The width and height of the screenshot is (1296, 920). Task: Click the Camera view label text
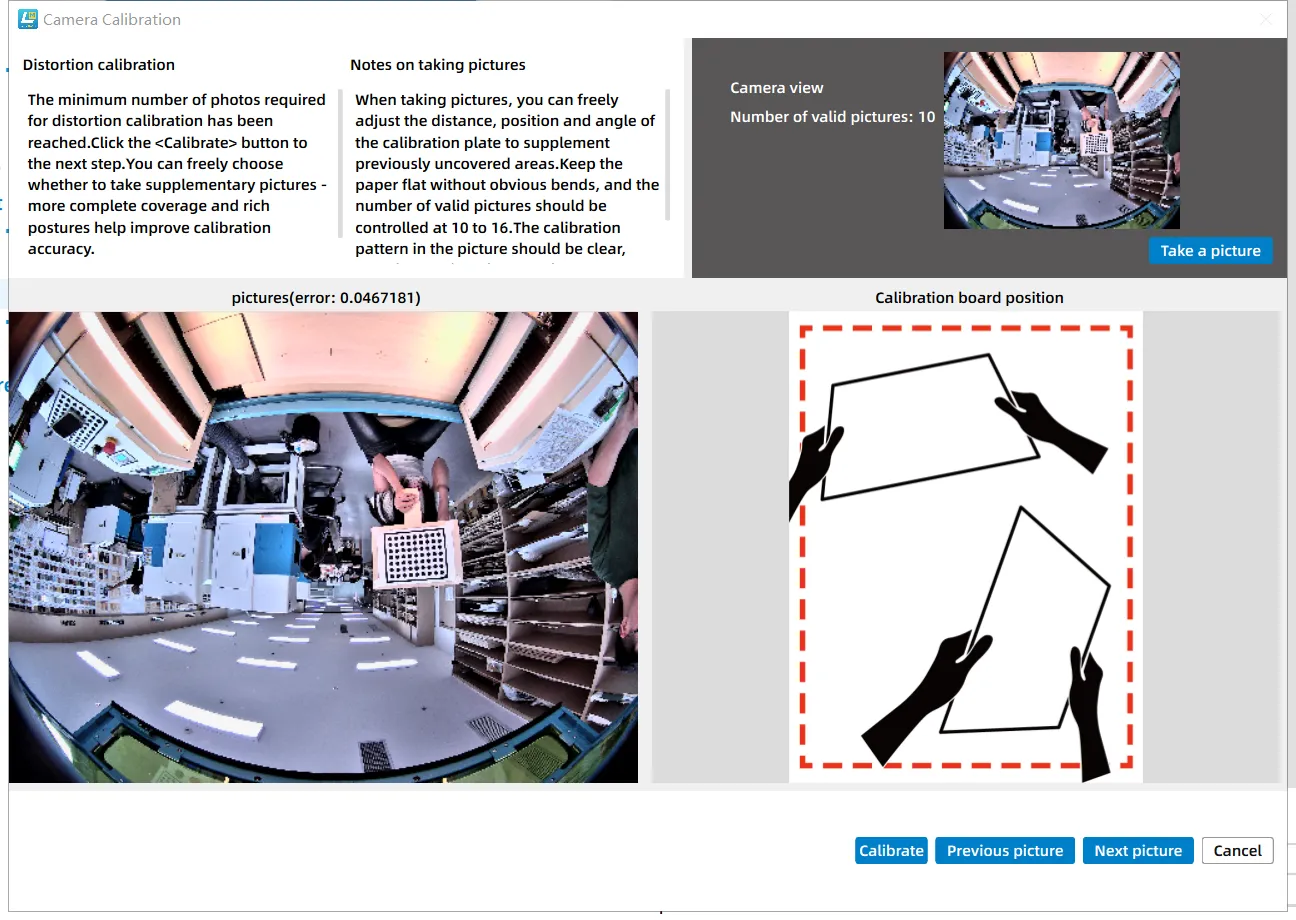coord(776,88)
